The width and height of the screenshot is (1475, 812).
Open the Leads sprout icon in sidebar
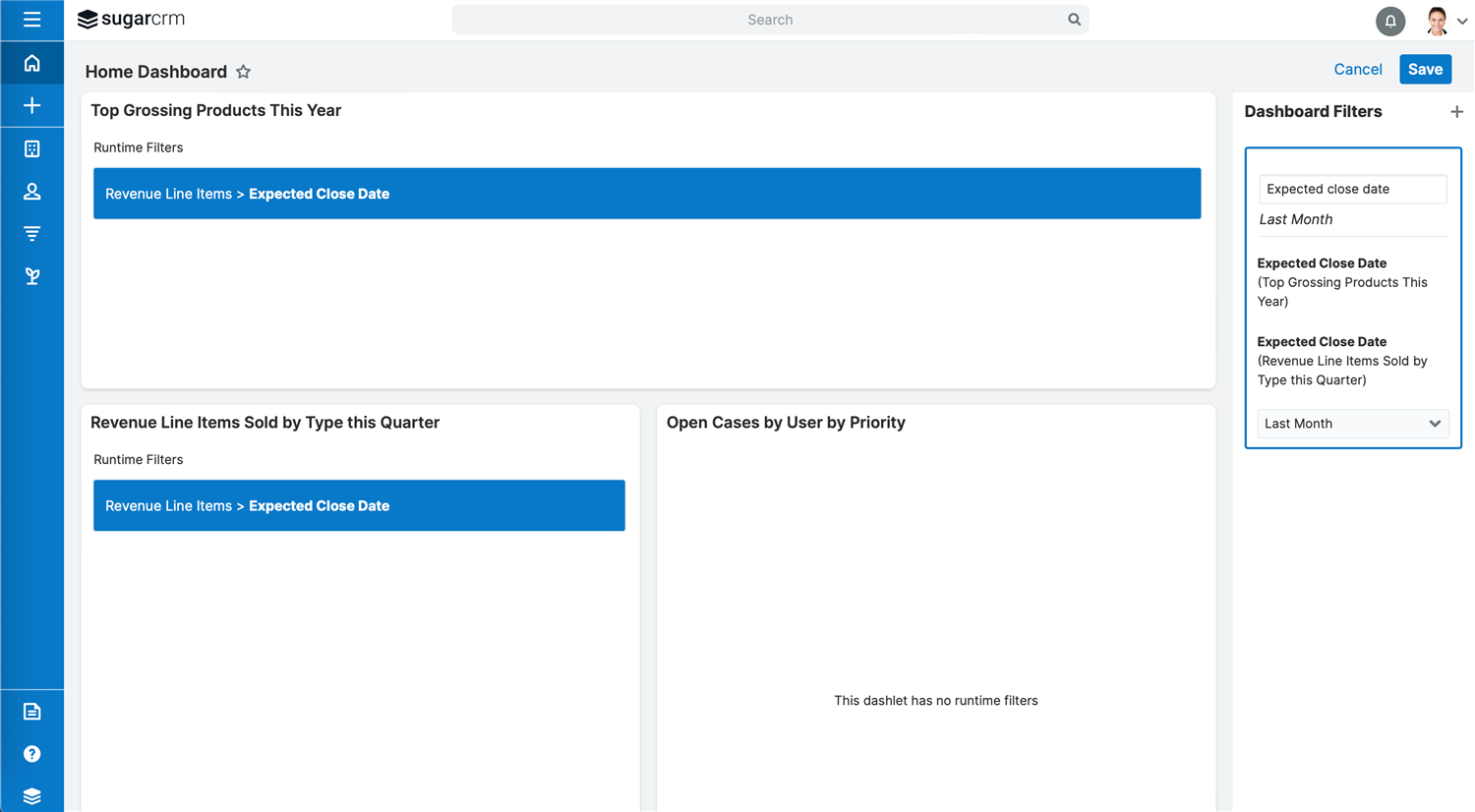point(31,276)
